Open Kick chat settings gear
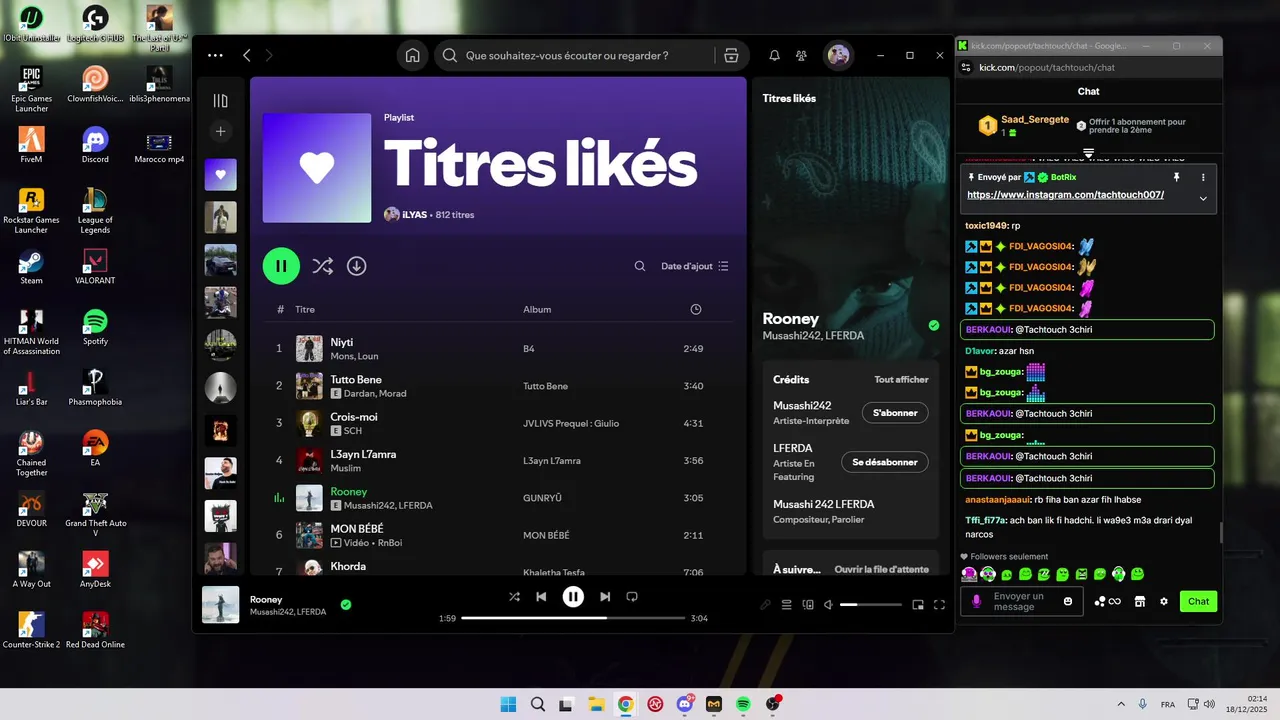Image resolution: width=1280 pixels, height=720 pixels. tap(1164, 601)
